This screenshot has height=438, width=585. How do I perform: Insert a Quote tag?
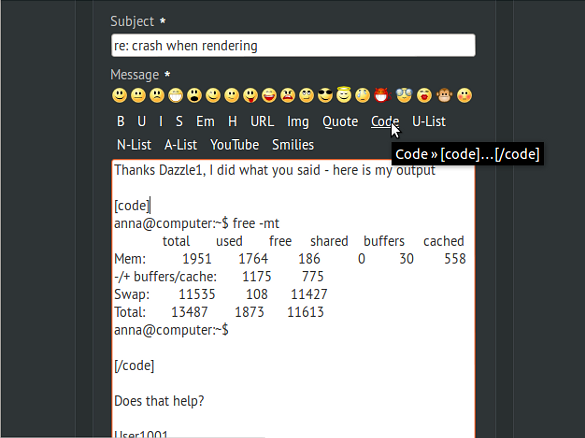pos(340,122)
